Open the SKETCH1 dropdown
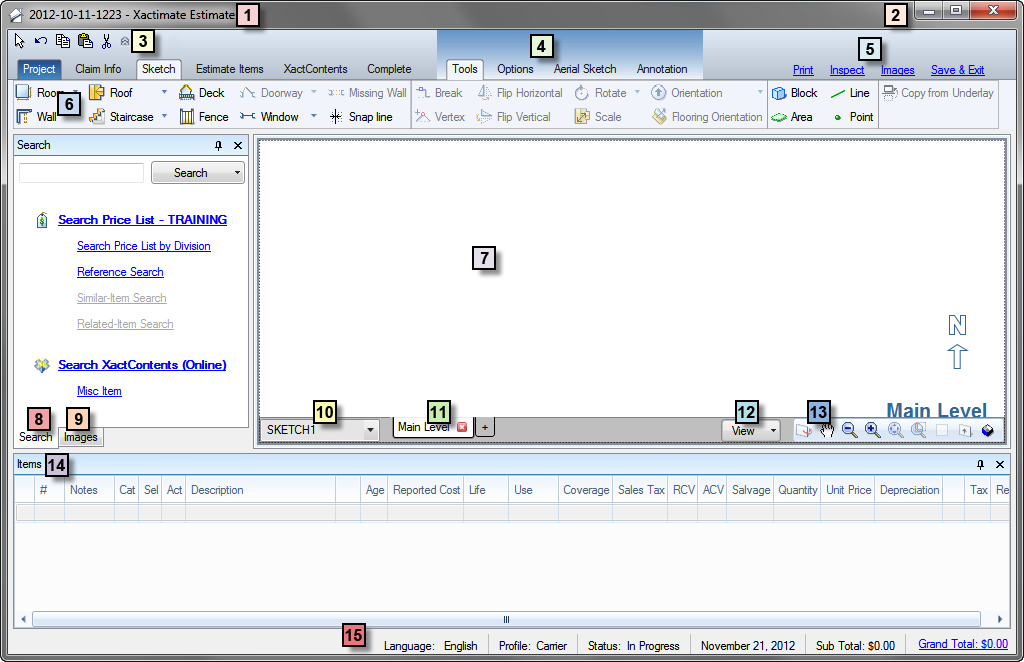The width and height of the screenshot is (1024, 662). tap(370, 430)
